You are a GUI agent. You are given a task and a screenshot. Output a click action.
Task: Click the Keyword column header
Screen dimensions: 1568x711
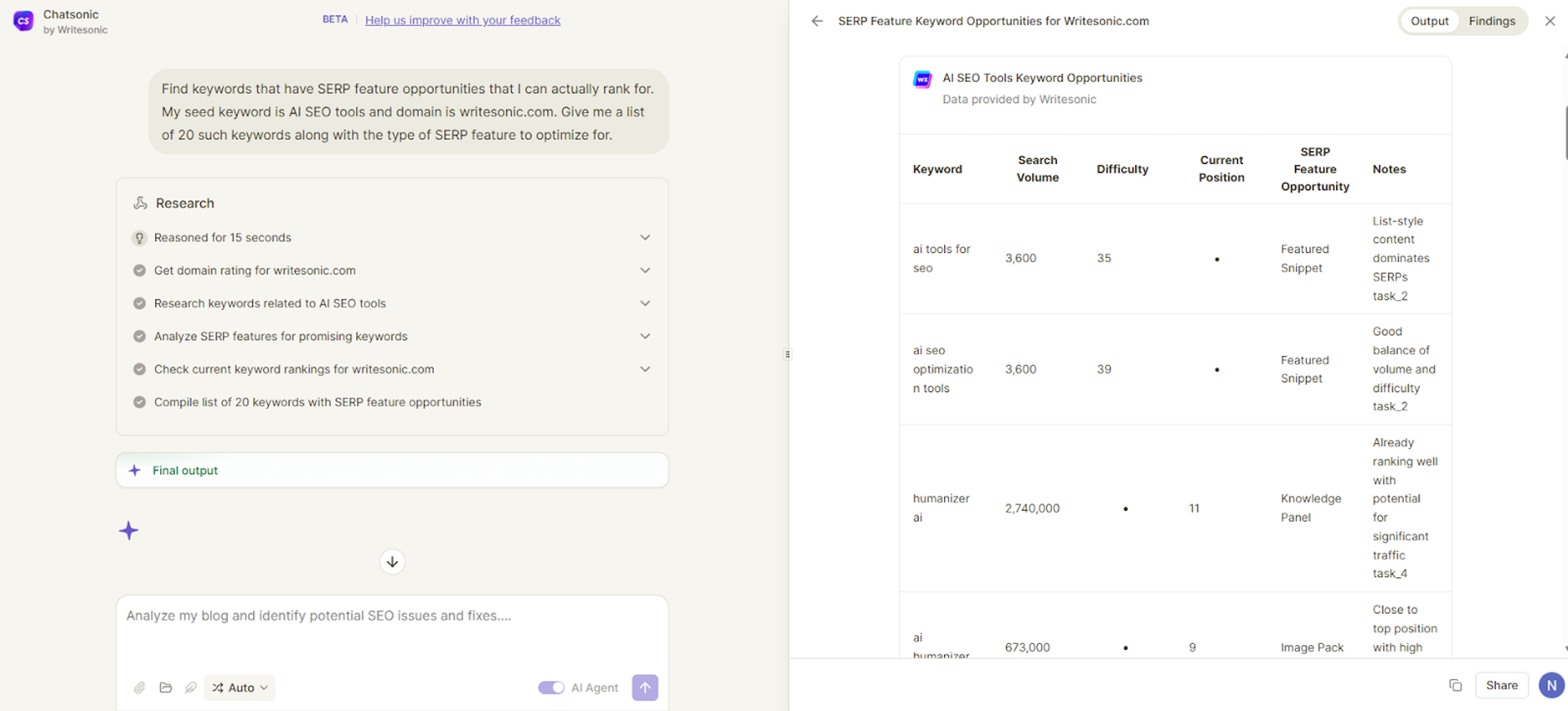click(x=938, y=169)
